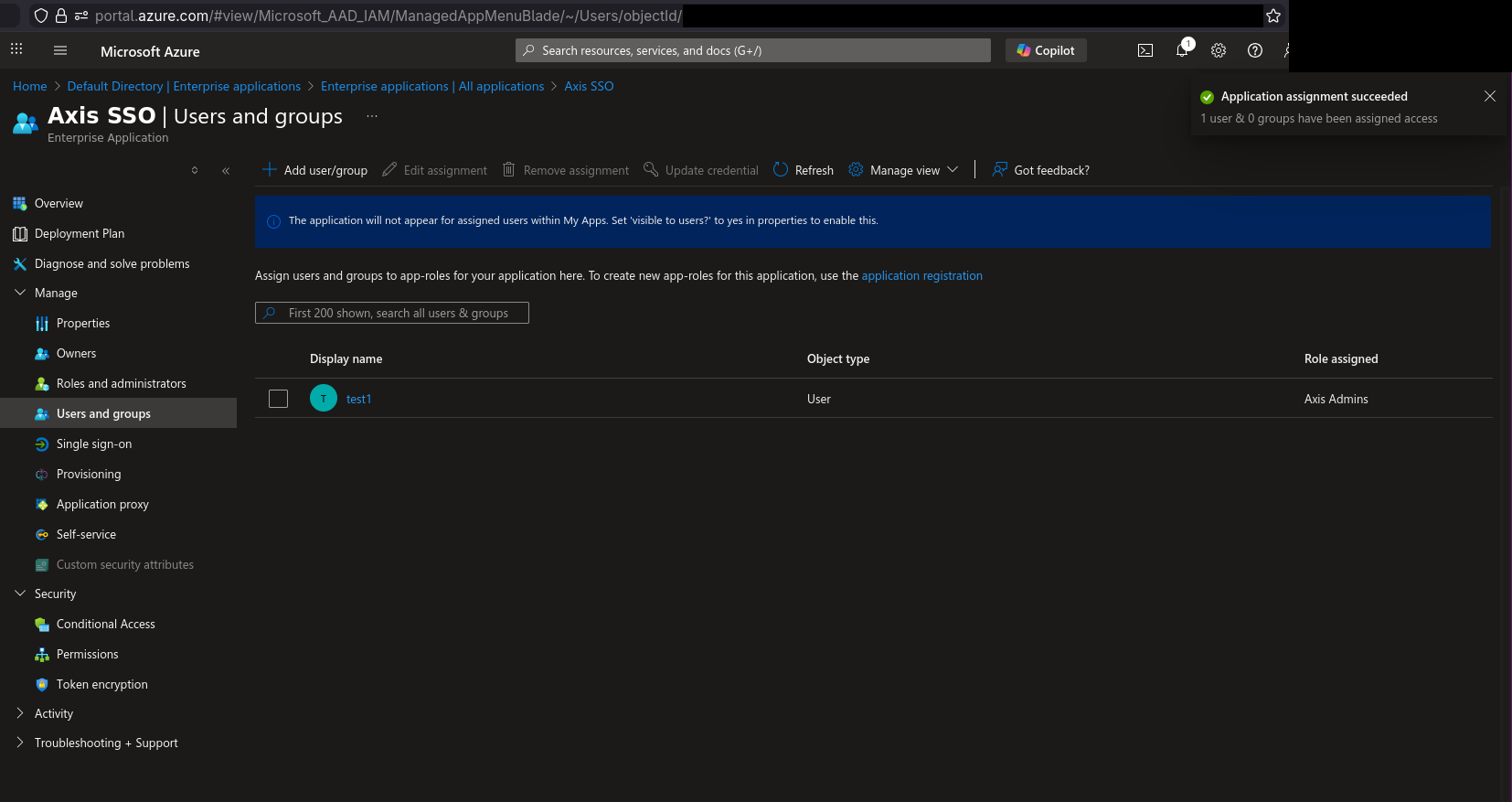The image size is (1512, 802).
Task: Open the Cloud Shell icon
Action: [x=1145, y=51]
